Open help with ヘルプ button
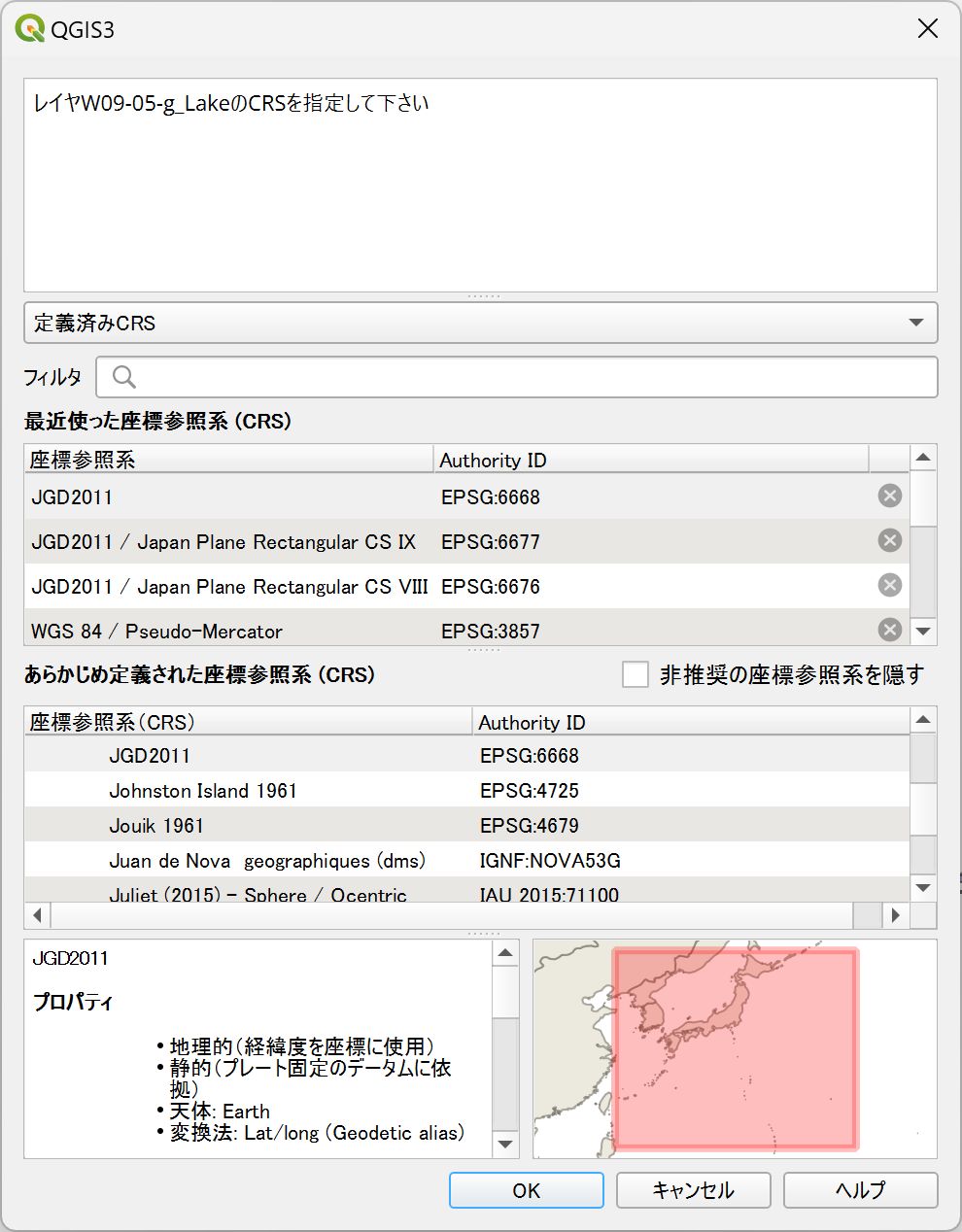Image resolution: width=962 pixels, height=1232 pixels. point(860,1190)
